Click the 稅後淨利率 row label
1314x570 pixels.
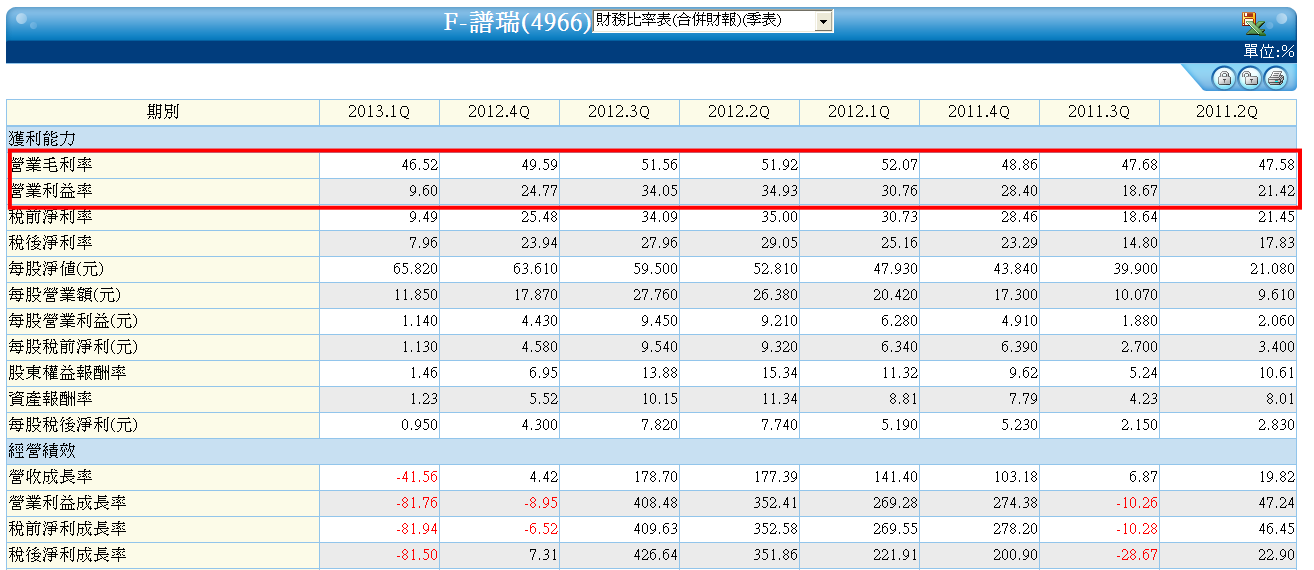[x=50, y=242]
